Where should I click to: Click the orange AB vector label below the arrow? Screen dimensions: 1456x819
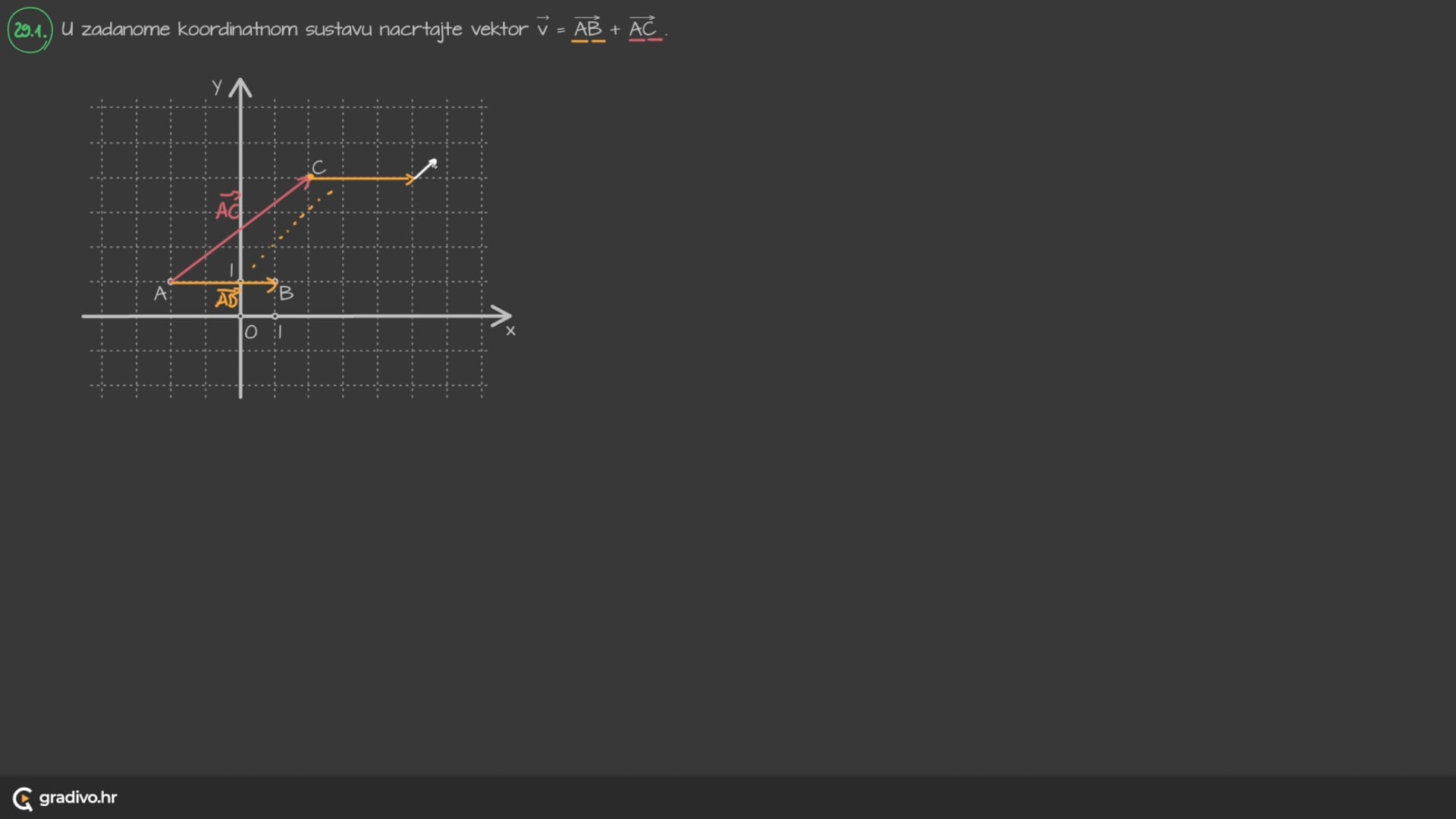pyautogui.click(x=227, y=299)
